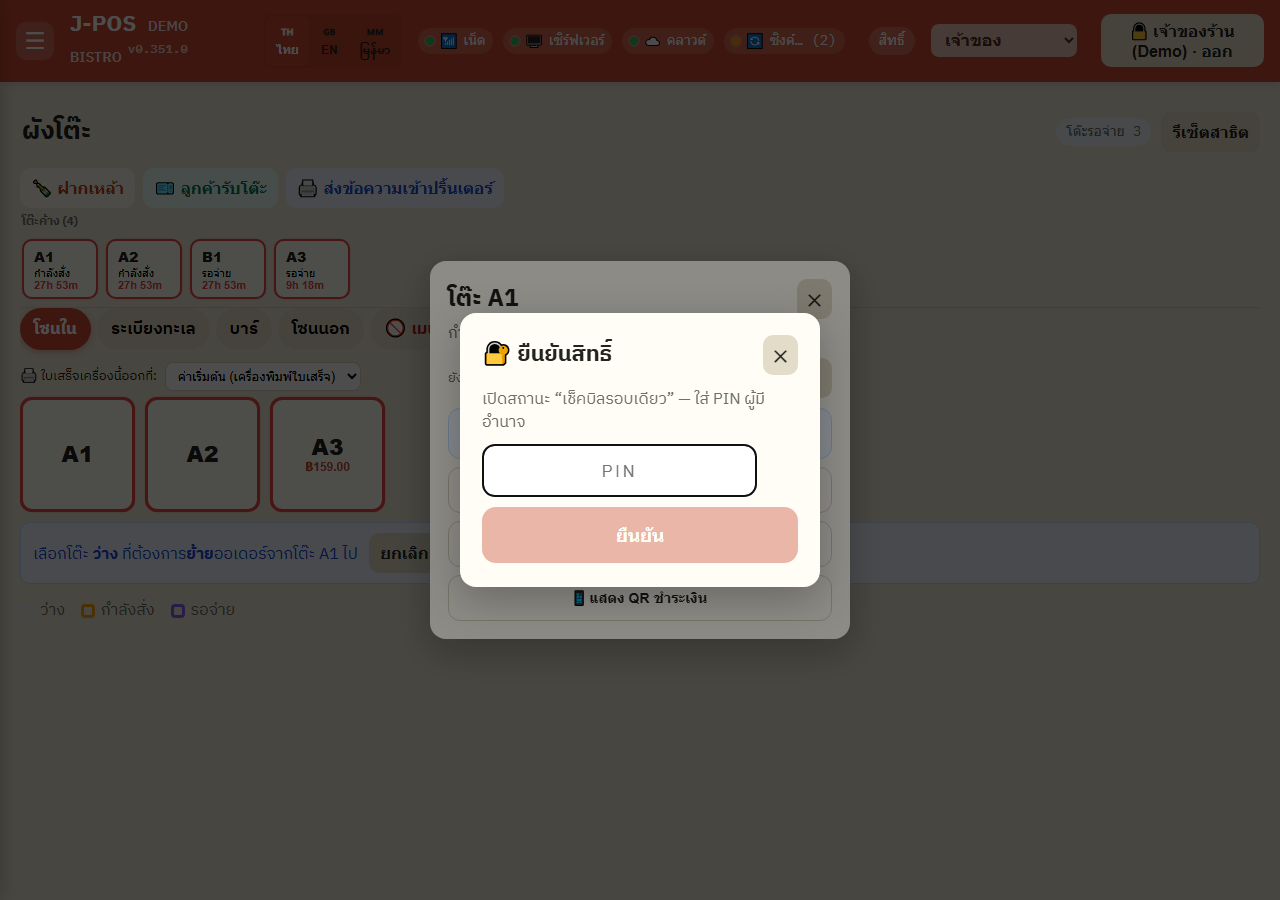
Task: Switch language to MM Burmese
Action: pos(375,41)
